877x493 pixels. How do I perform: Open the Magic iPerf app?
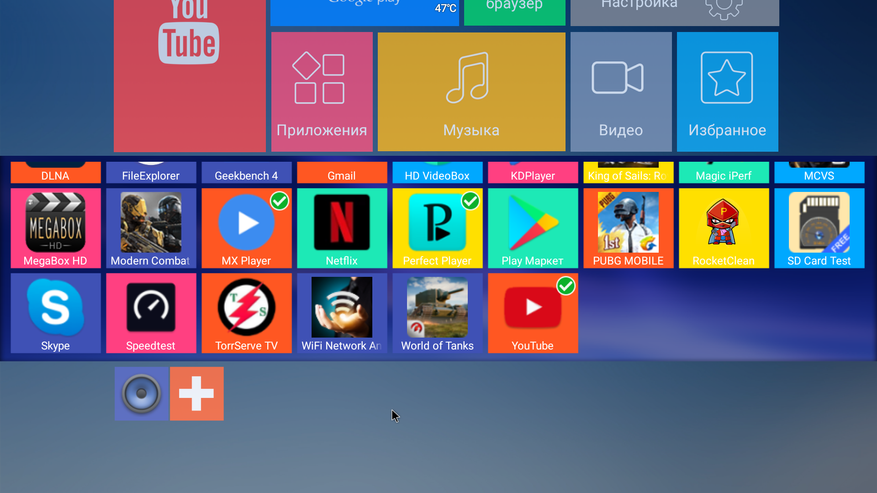(x=724, y=172)
